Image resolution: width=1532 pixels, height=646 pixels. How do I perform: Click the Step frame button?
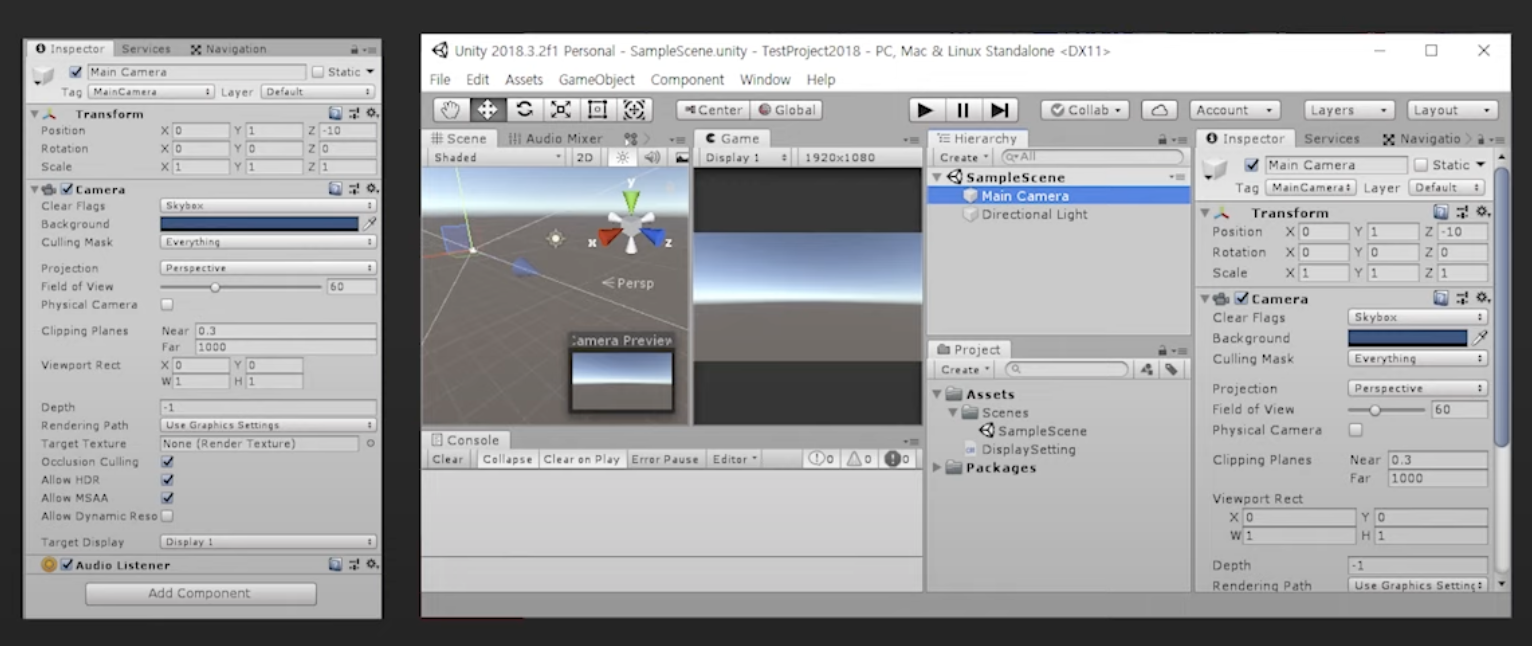pos(999,110)
